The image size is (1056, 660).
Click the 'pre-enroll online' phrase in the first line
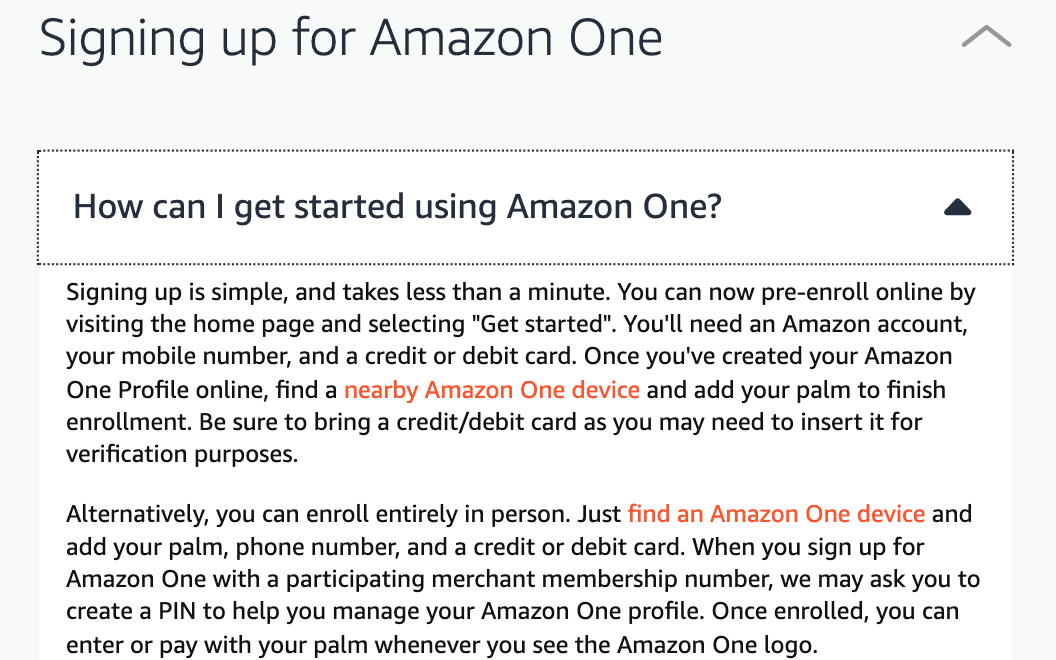point(852,293)
